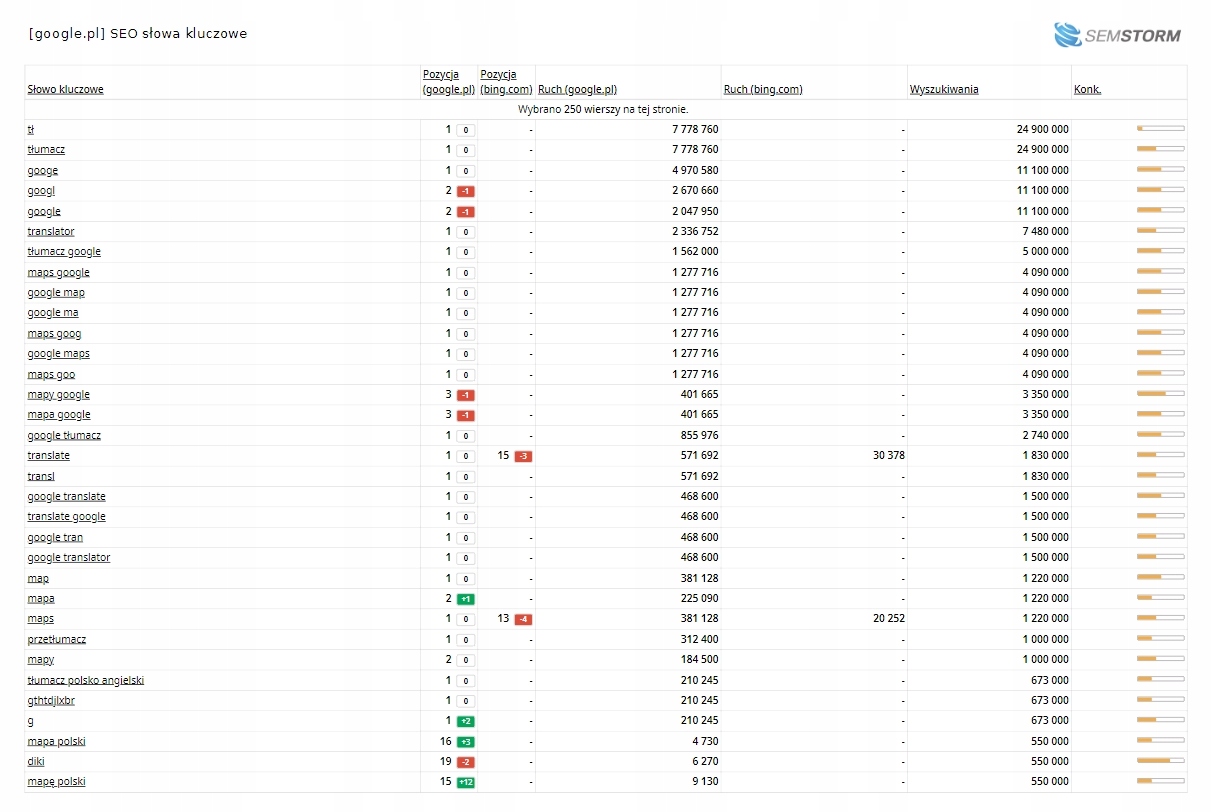The height and width of the screenshot is (812, 1212).
Task: Open keyword link 'mapy google'
Action: click(58, 395)
